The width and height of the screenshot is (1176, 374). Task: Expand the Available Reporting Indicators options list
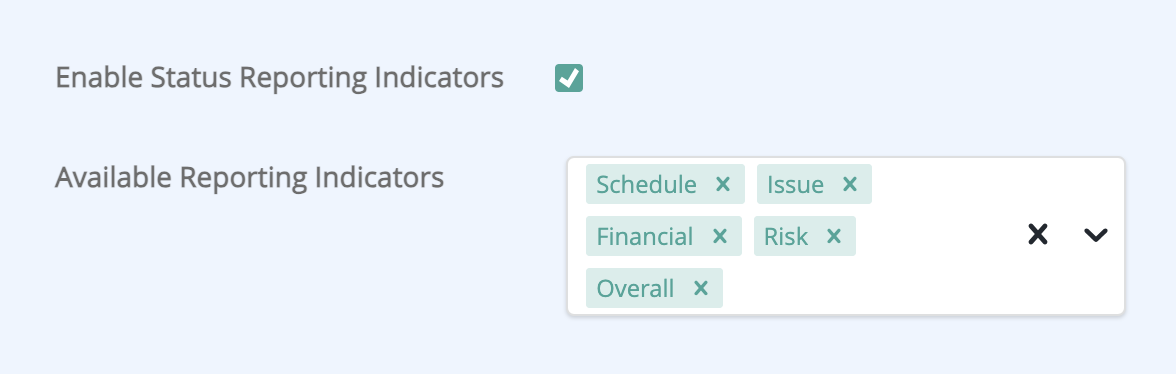1096,235
